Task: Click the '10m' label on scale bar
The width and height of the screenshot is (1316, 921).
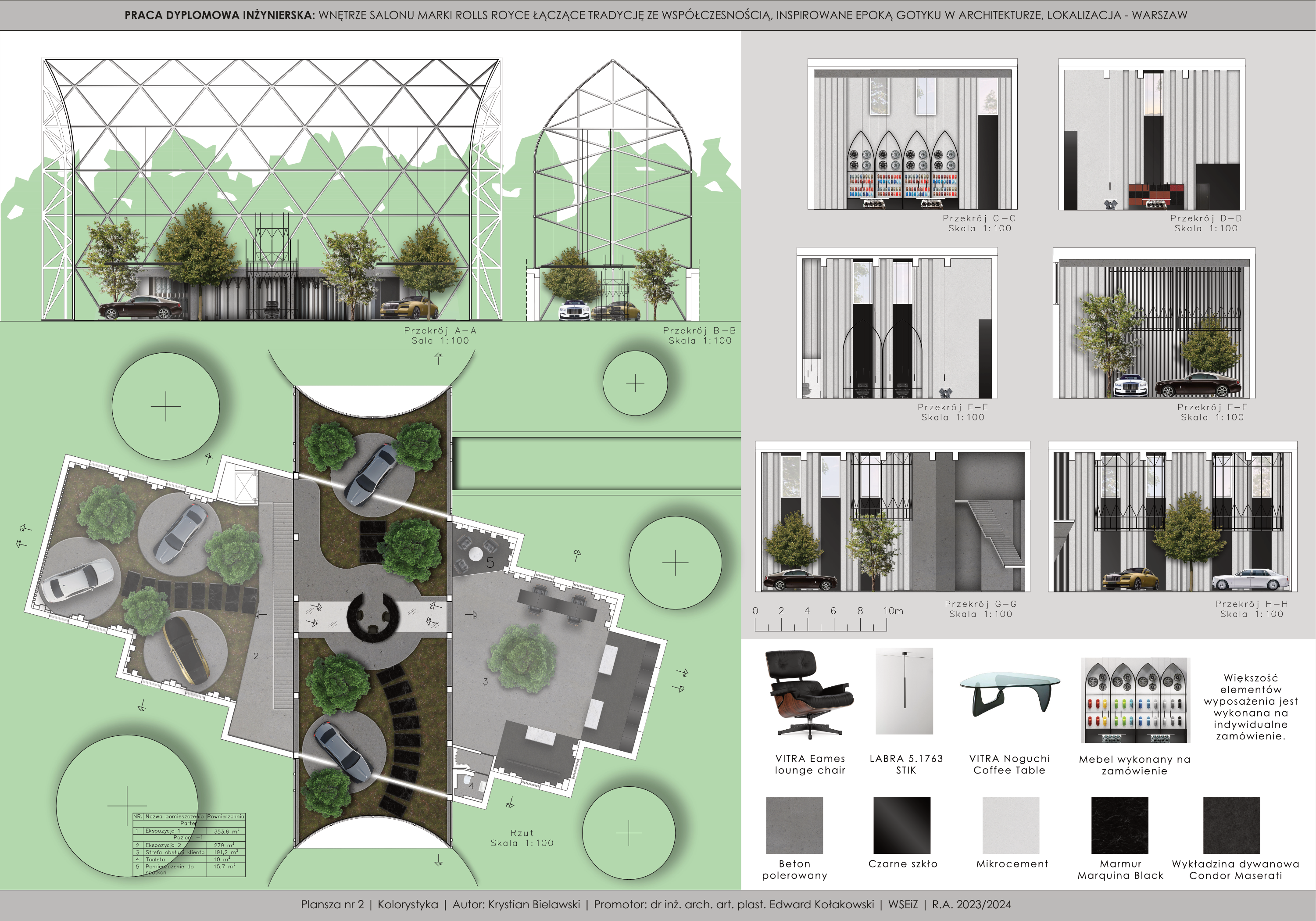Action: click(893, 611)
